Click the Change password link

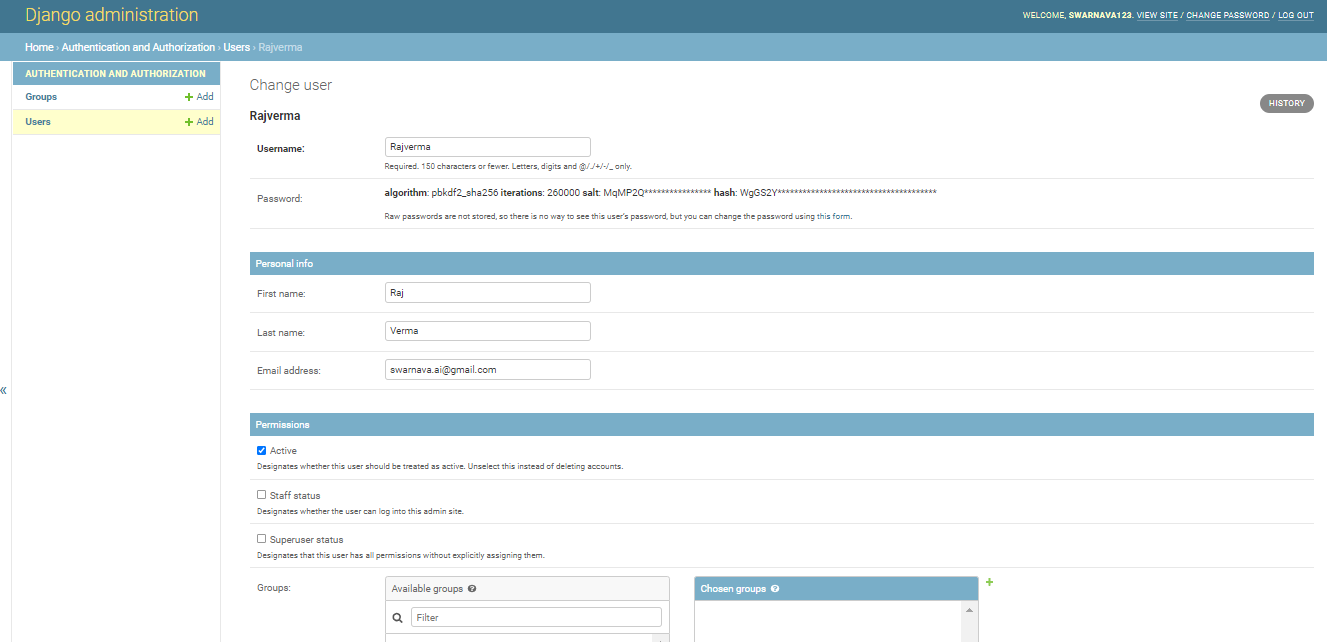pos(1227,16)
